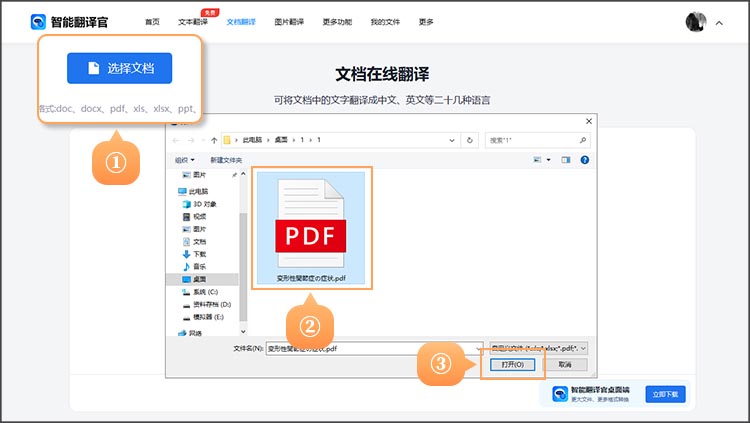This screenshot has height=423, width=750.
Task: Click the 选择文档 button
Action: coord(119,68)
